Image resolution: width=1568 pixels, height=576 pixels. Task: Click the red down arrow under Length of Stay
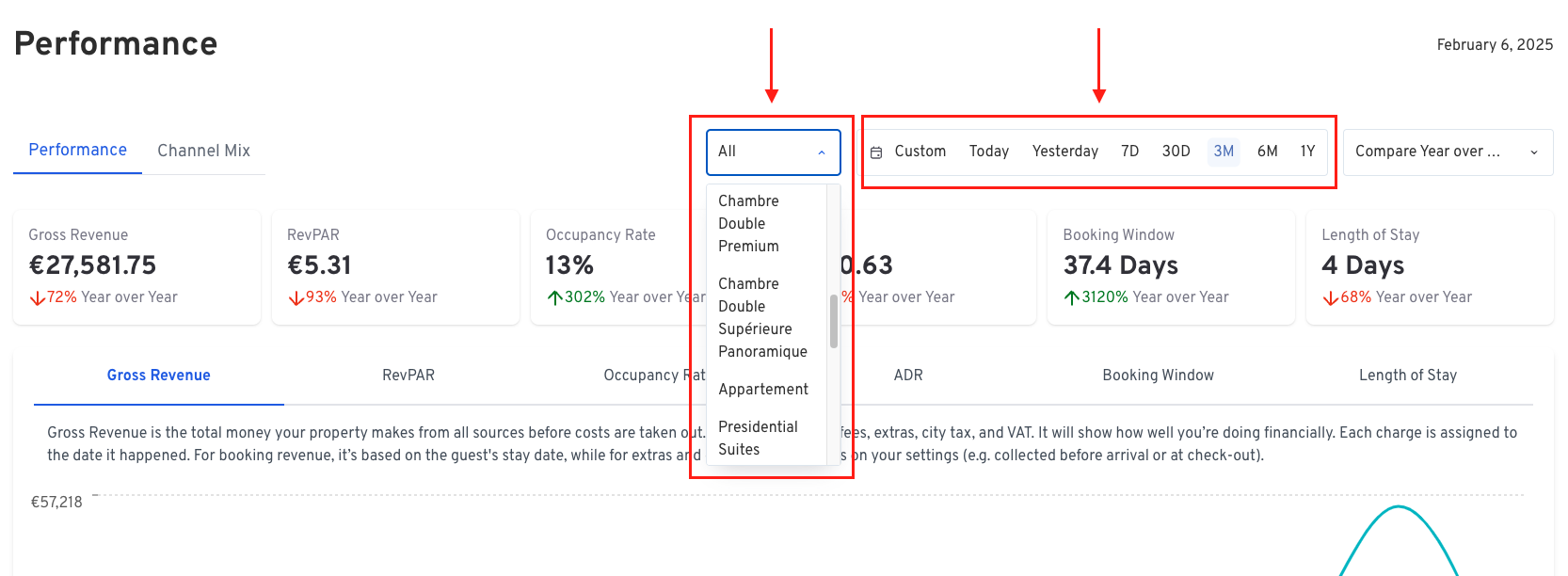1331,298
